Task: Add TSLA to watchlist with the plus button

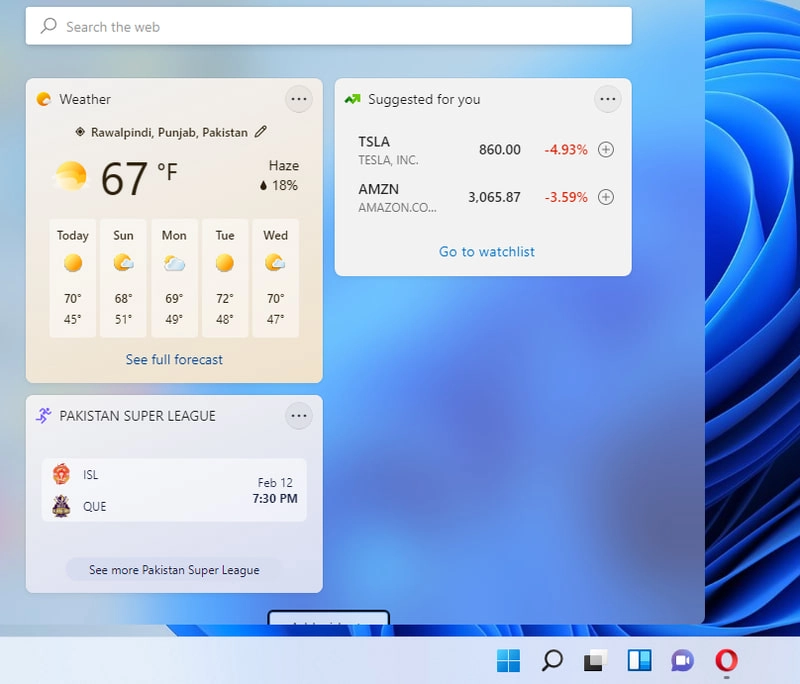Action: (x=605, y=149)
